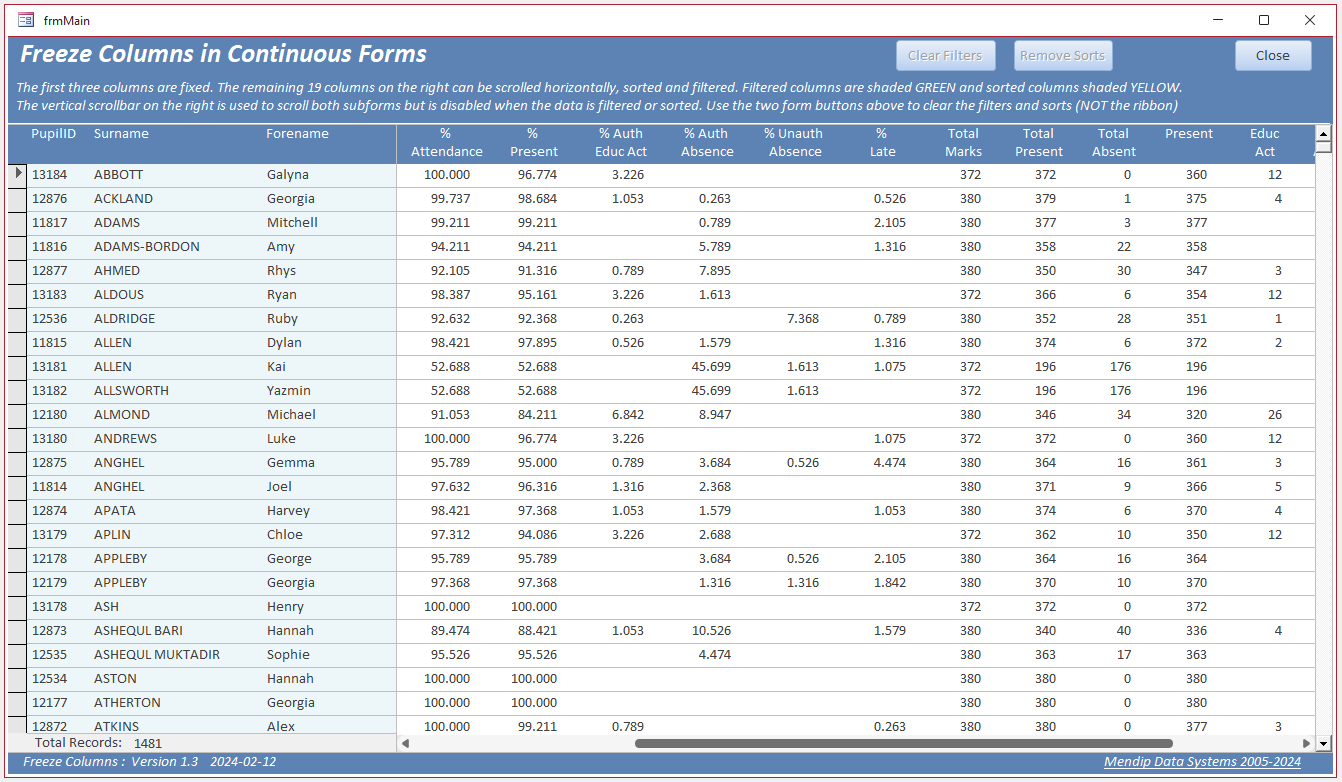The image size is (1342, 782).
Task: Click the PupilID column header
Action: [54, 134]
